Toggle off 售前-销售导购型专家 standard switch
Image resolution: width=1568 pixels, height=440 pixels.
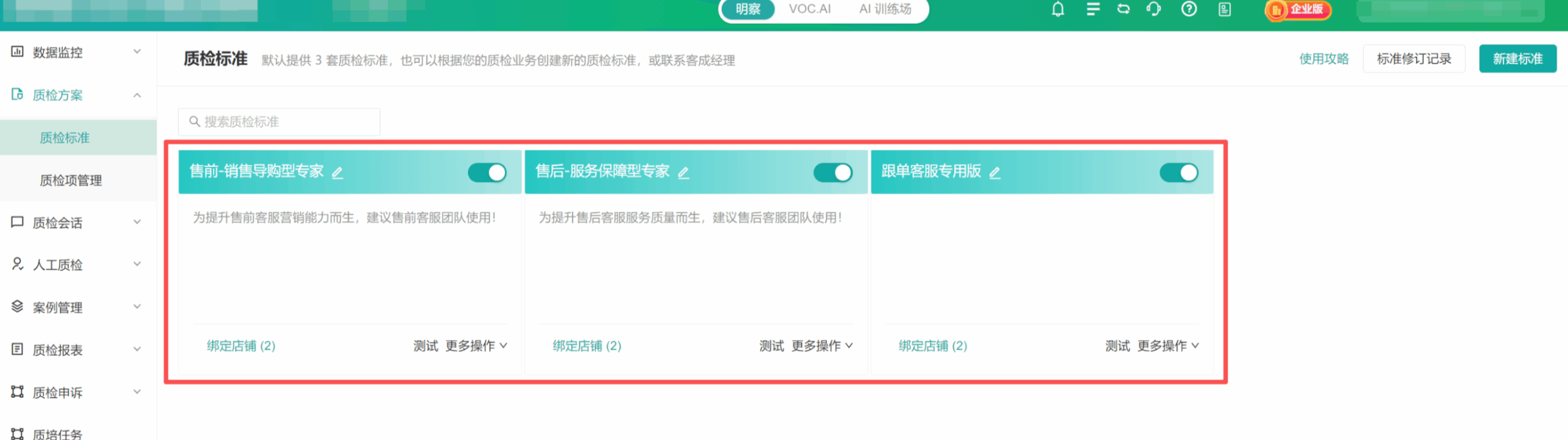pos(487,173)
